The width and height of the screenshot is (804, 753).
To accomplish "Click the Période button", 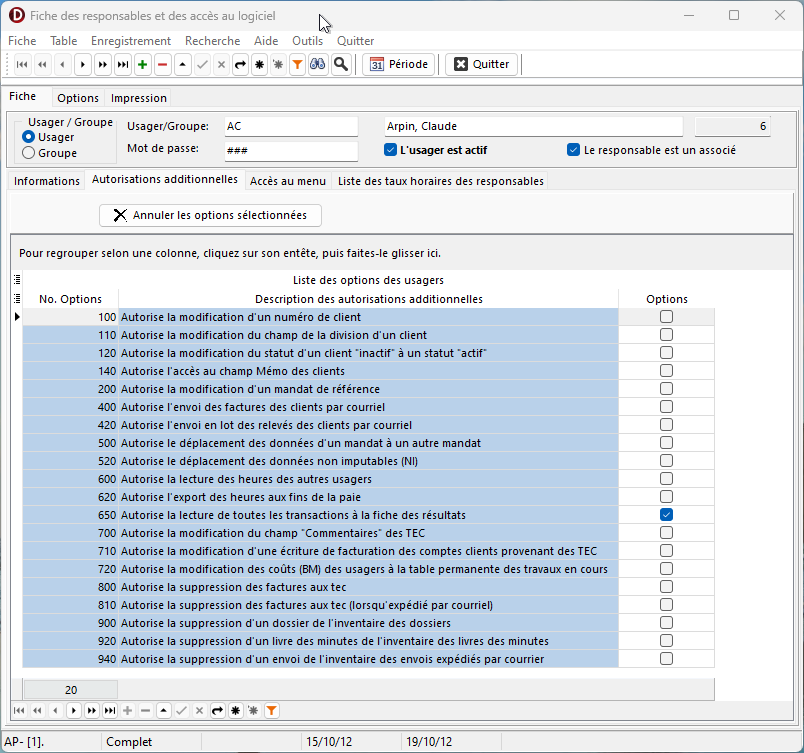I will click(398, 64).
